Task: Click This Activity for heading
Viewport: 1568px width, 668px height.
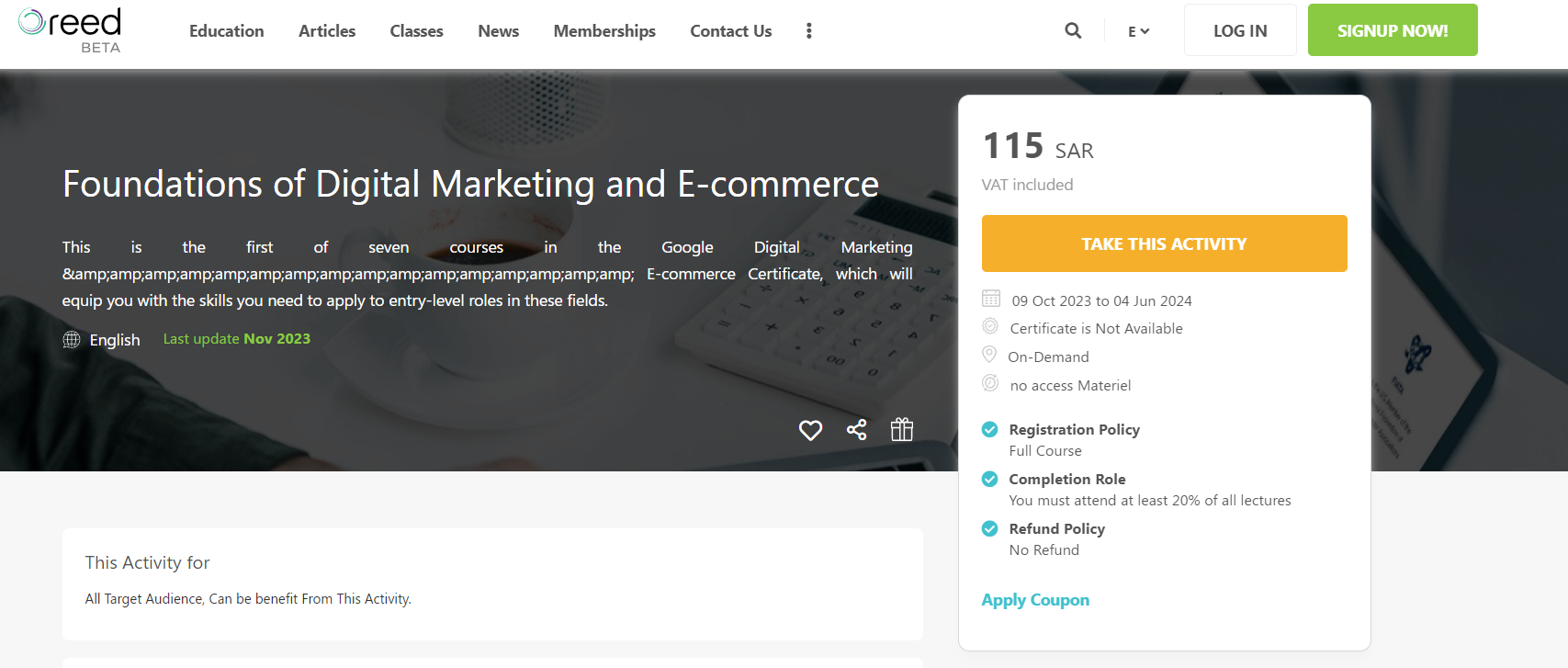Action: pos(148,562)
